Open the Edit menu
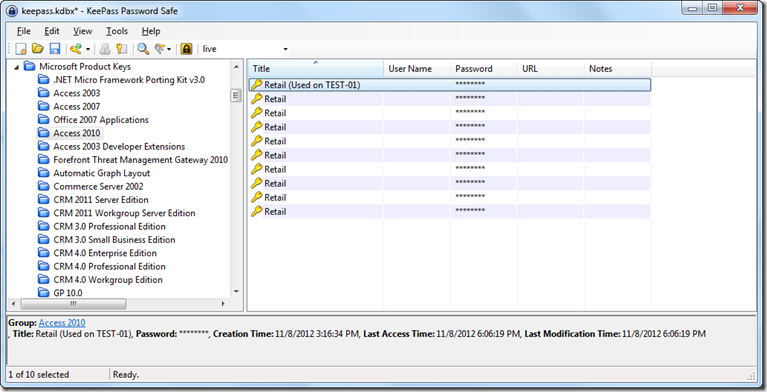767x392 pixels. [52, 31]
